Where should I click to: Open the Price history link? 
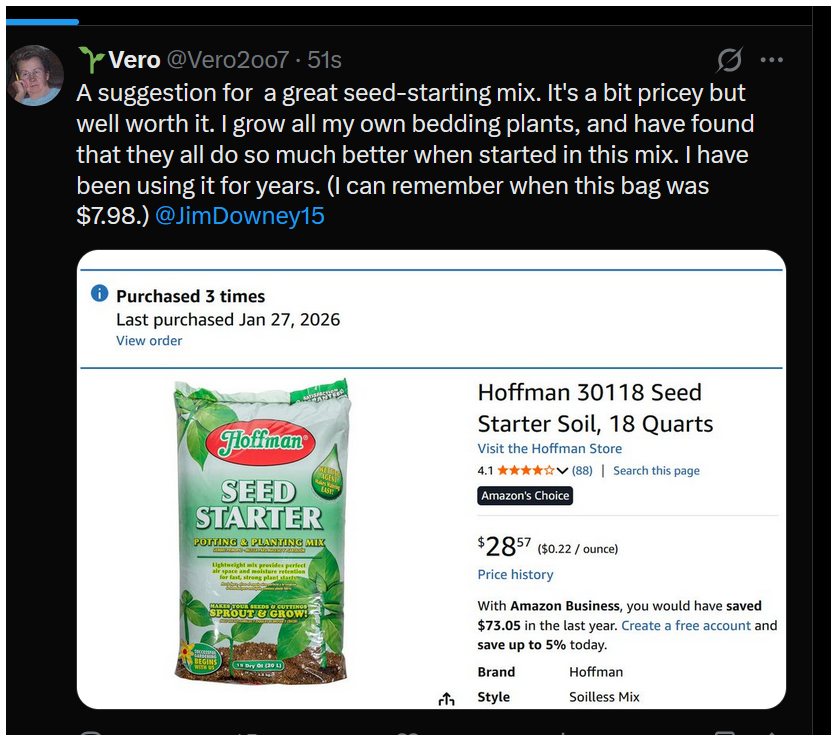[x=515, y=574]
